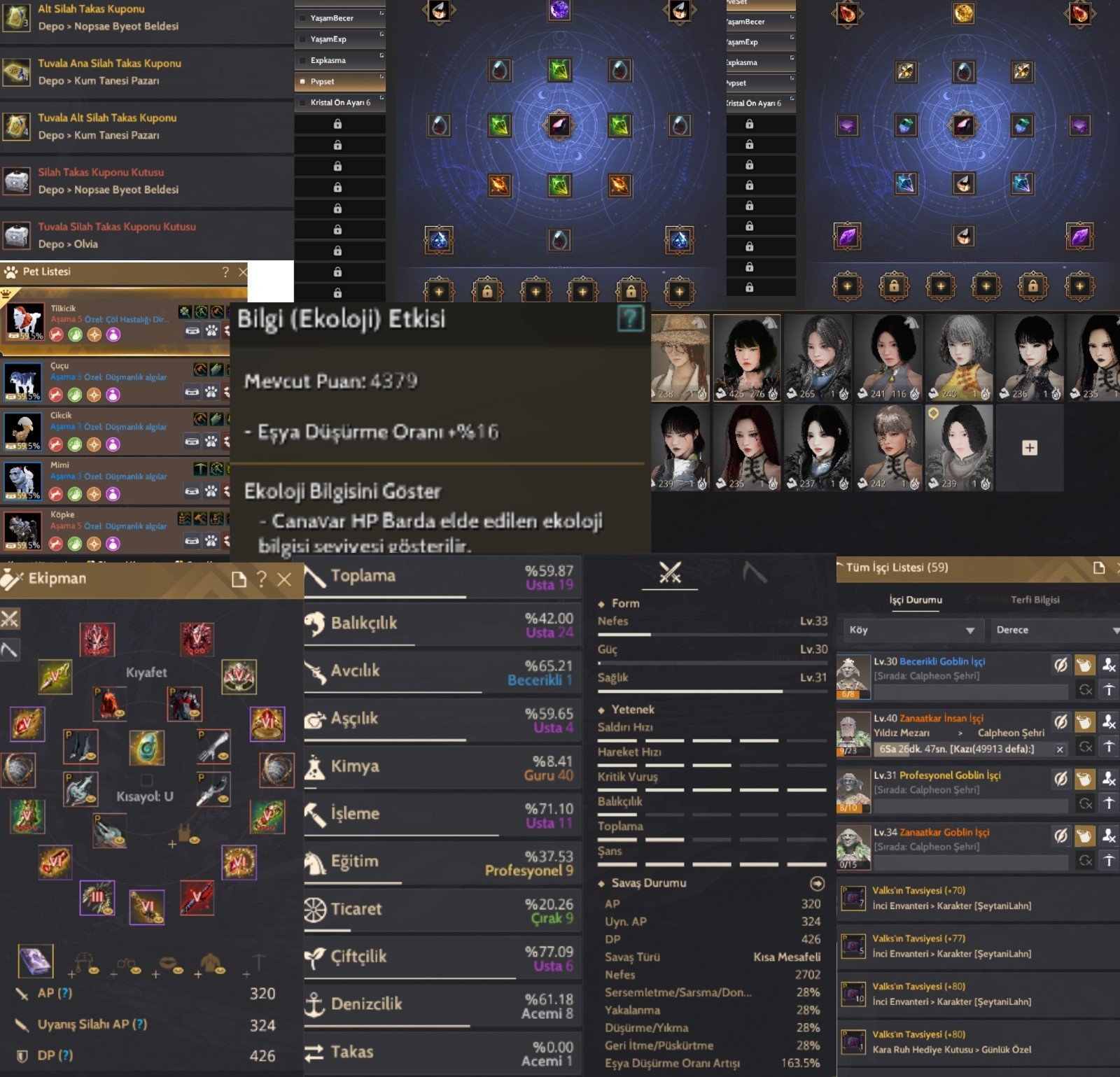Click the Toplama gathering skill icon
Image resolution: width=1120 pixels, height=1077 pixels.
coord(315,576)
